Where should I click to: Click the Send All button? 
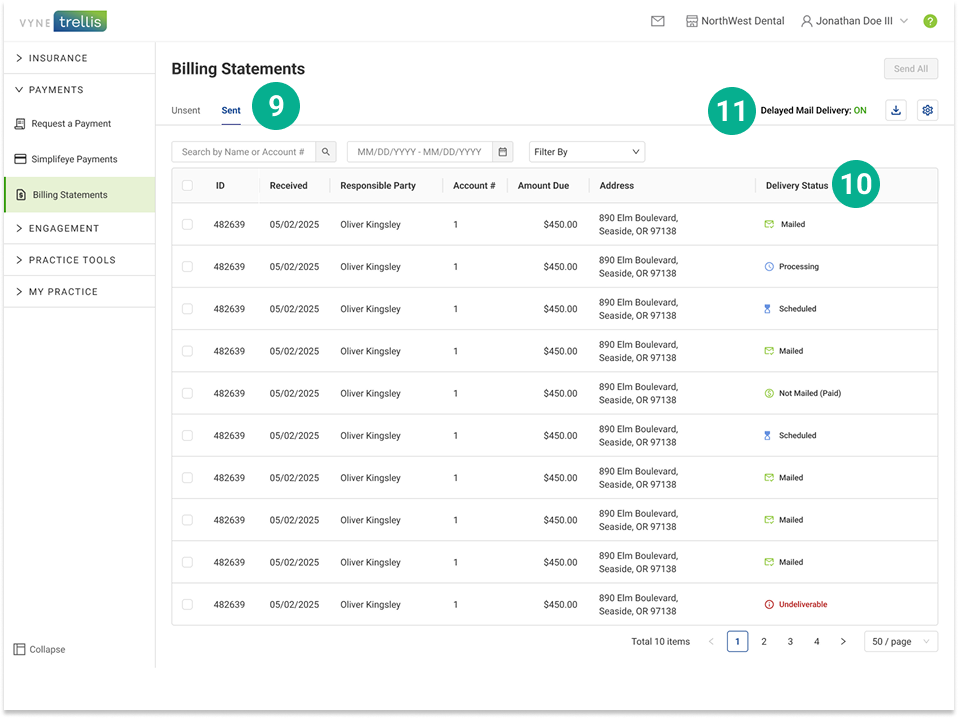pos(910,69)
